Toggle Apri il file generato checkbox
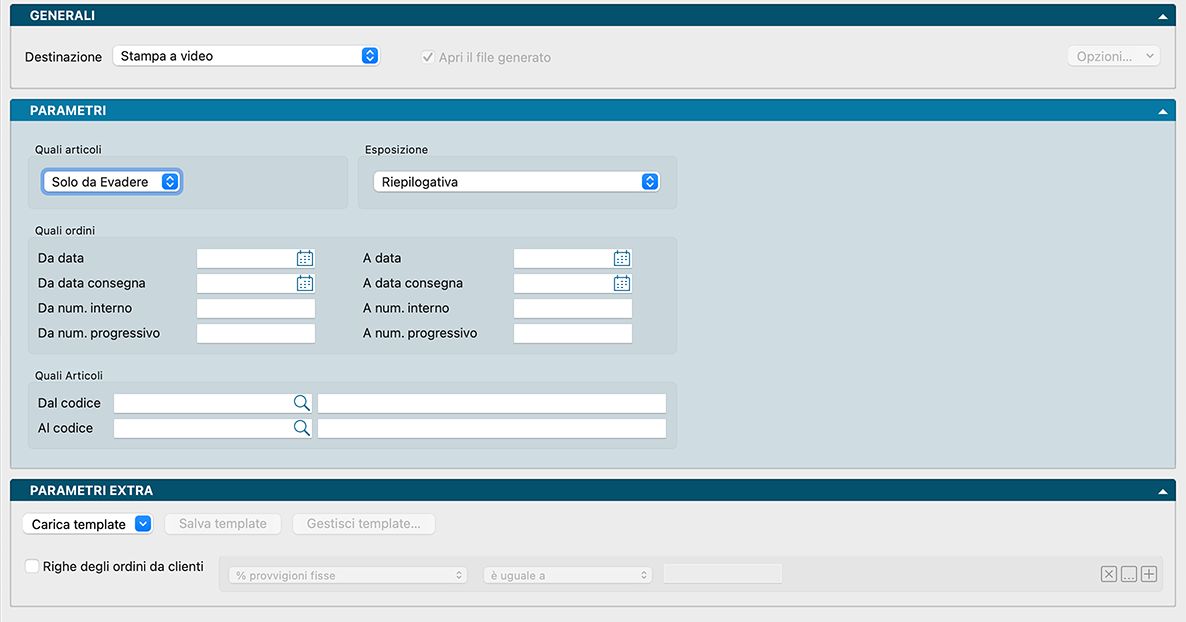This screenshot has height=622, width=1186. (x=428, y=57)
